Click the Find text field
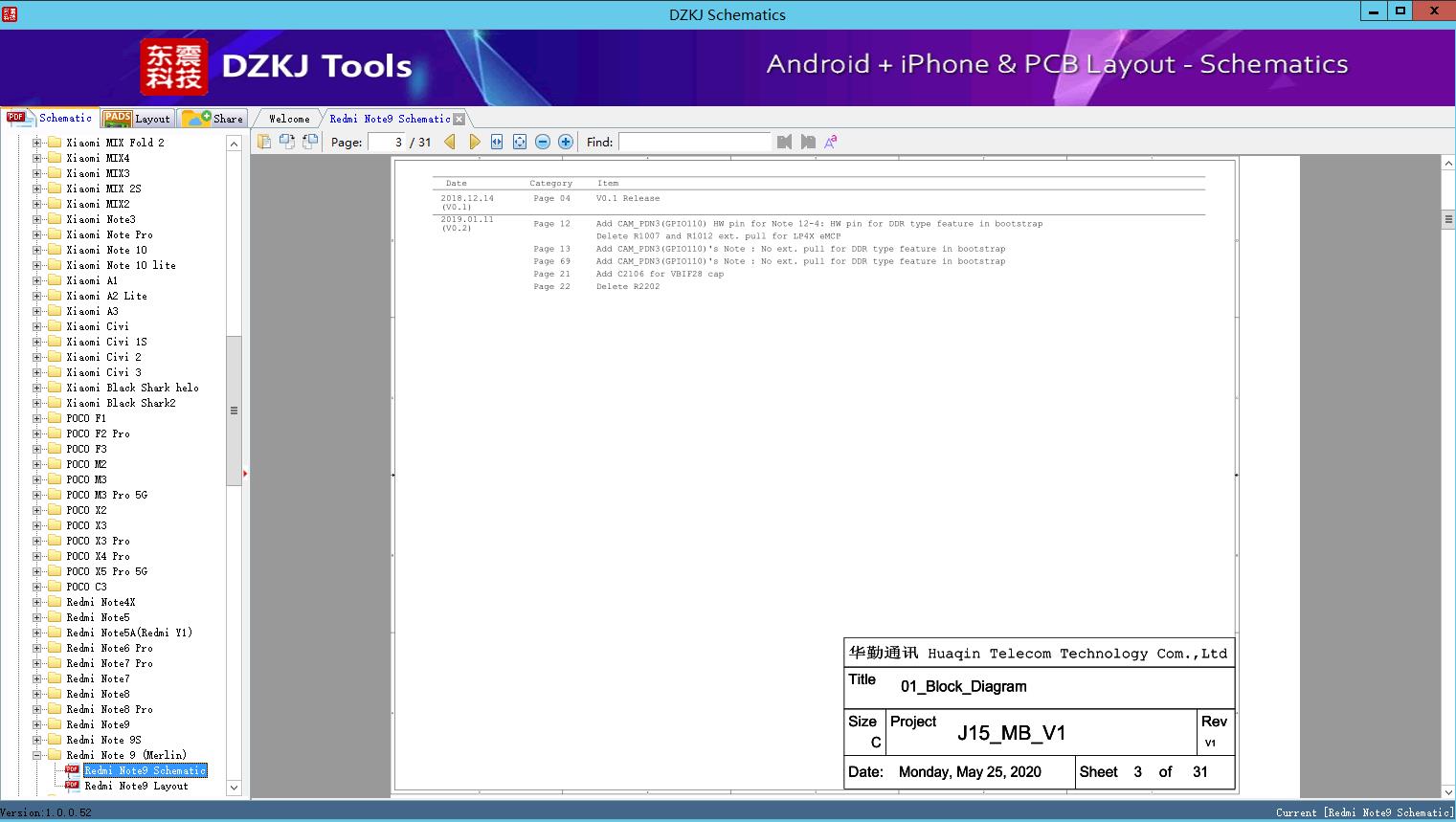Screen dimensions: 1456x822 [x=694, y=142]
